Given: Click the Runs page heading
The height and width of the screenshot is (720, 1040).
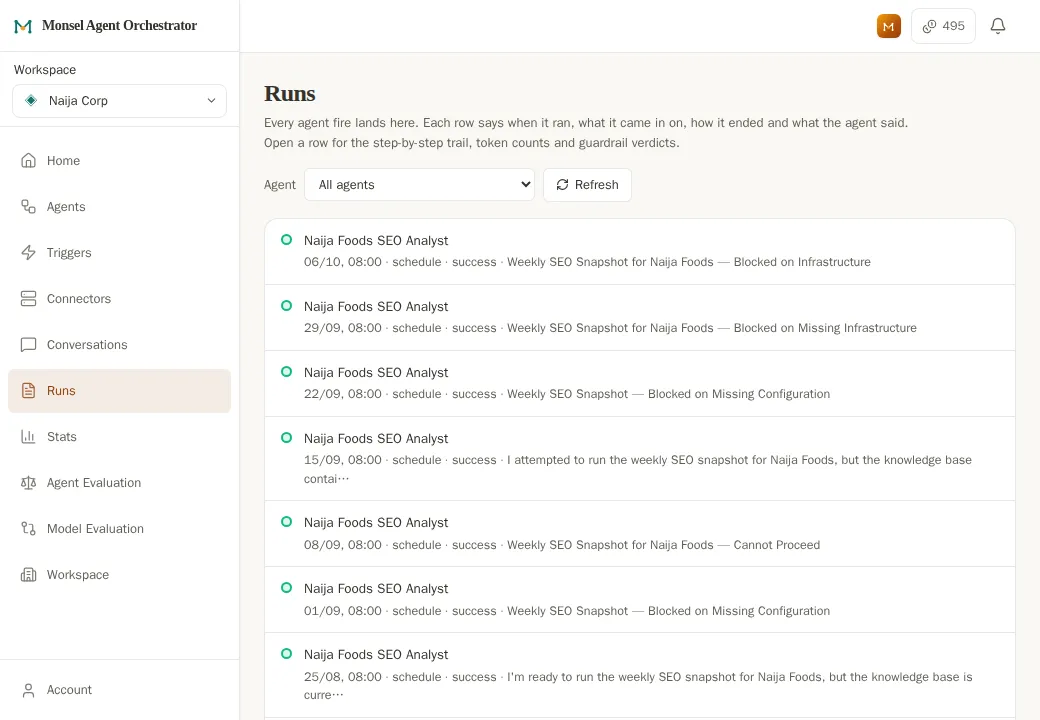Looking at the screenshot, I should tap(290, 93).
